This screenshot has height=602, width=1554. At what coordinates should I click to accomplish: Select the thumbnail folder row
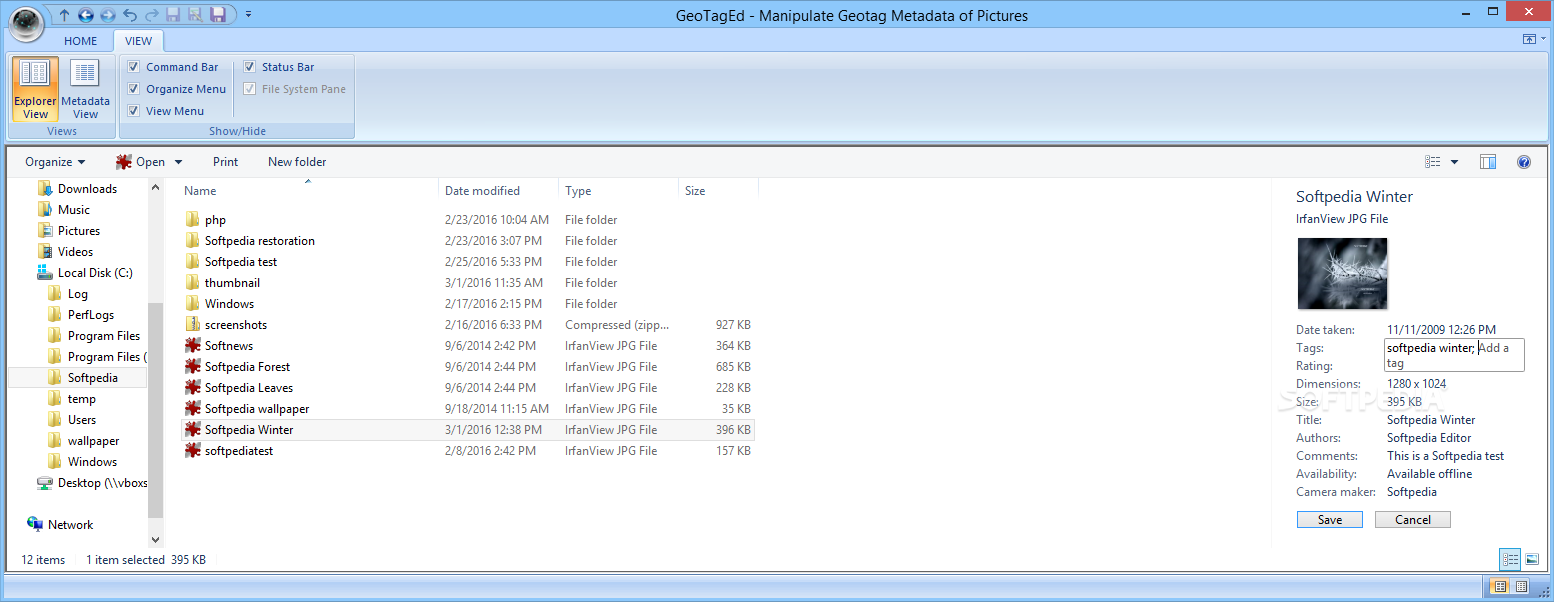(x=468, y=283)
